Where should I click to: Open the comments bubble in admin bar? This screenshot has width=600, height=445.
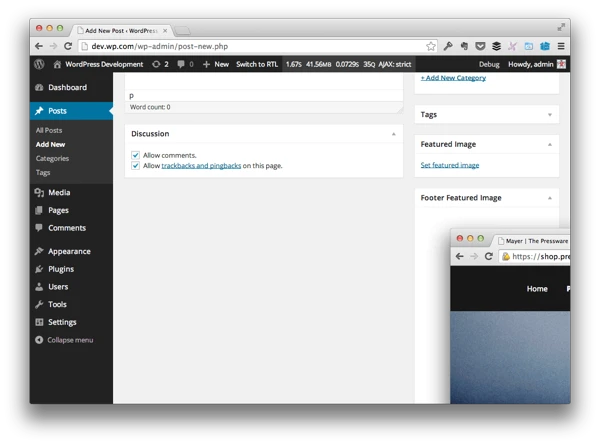pyautogui.click(x=184, y=64)
